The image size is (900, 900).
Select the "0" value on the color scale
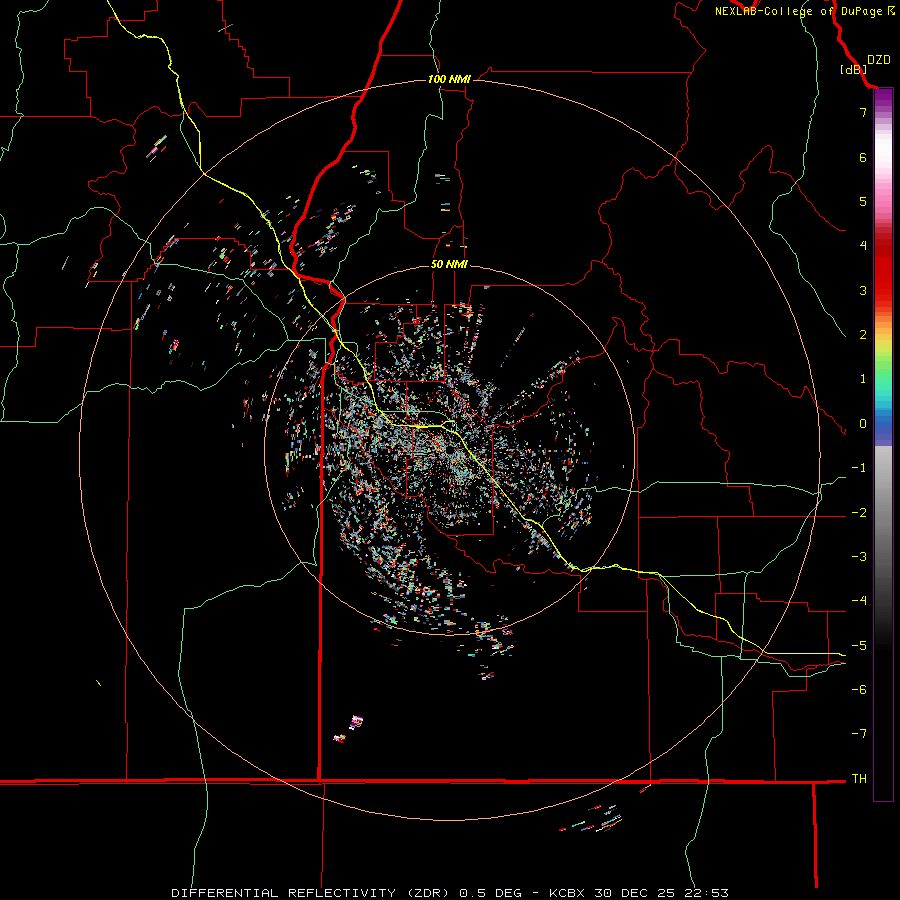(863, 424)
